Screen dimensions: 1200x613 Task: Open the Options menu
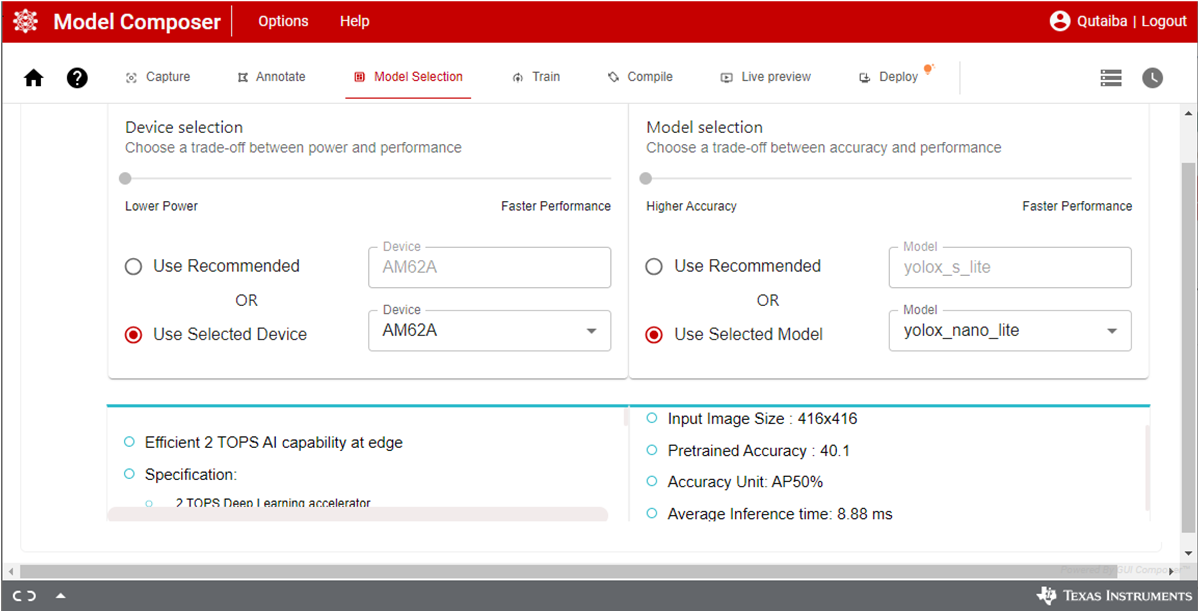point(283,21)
